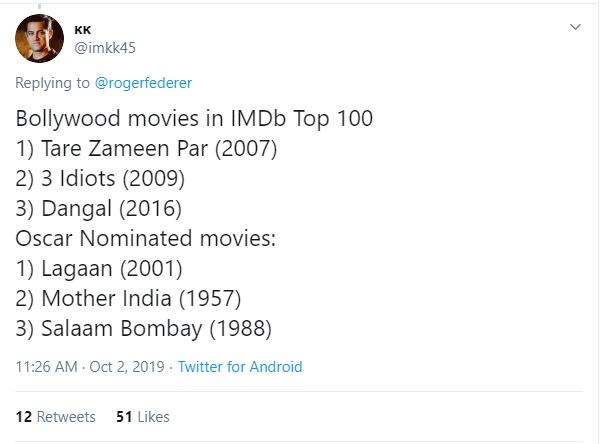The width and height of the screenshot is (600, 444).
Task: View the 12 Retweets list
Action: [x=56, y=416]
